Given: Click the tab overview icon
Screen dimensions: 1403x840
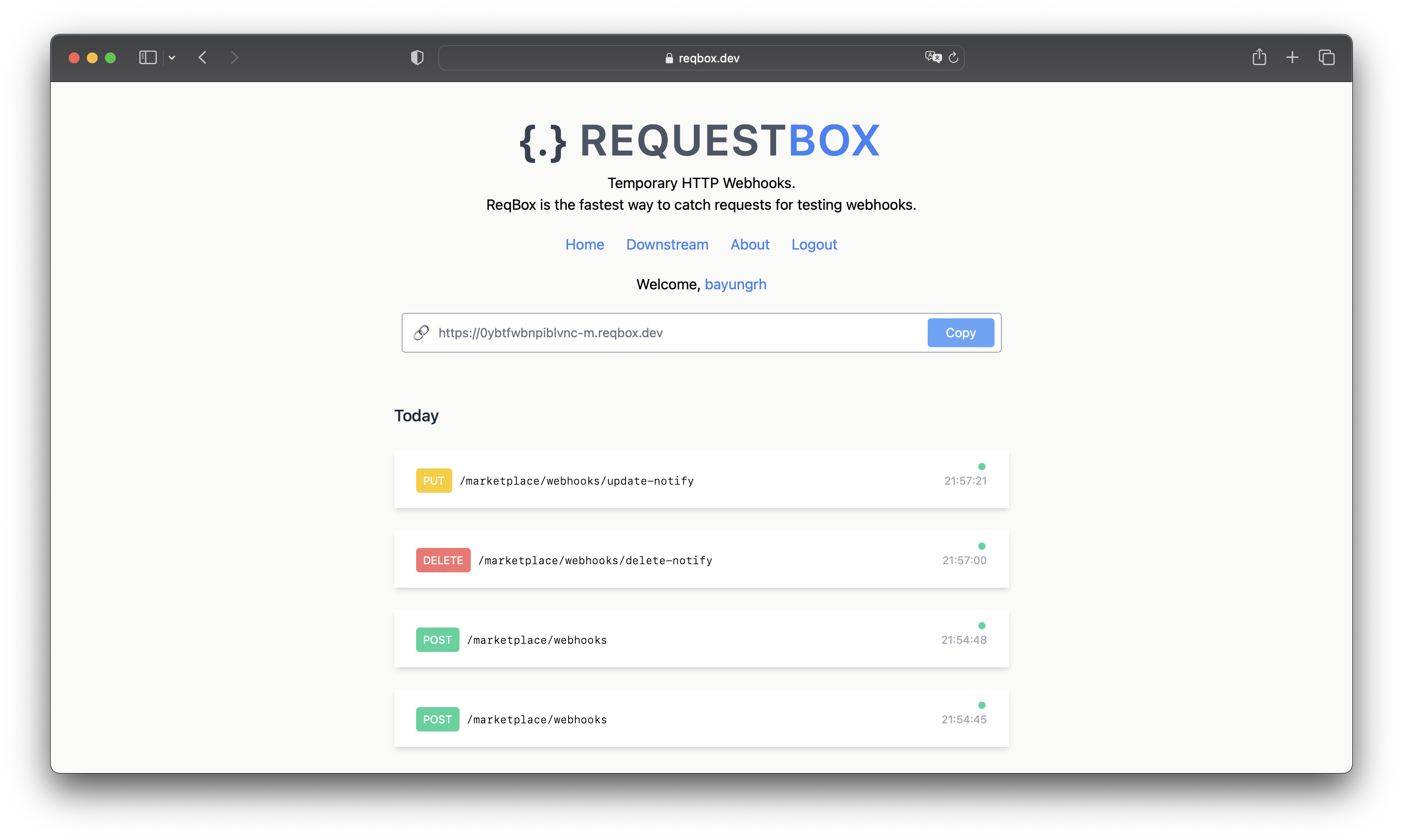Looking at the screenshot, I should tap(1327, 57).
